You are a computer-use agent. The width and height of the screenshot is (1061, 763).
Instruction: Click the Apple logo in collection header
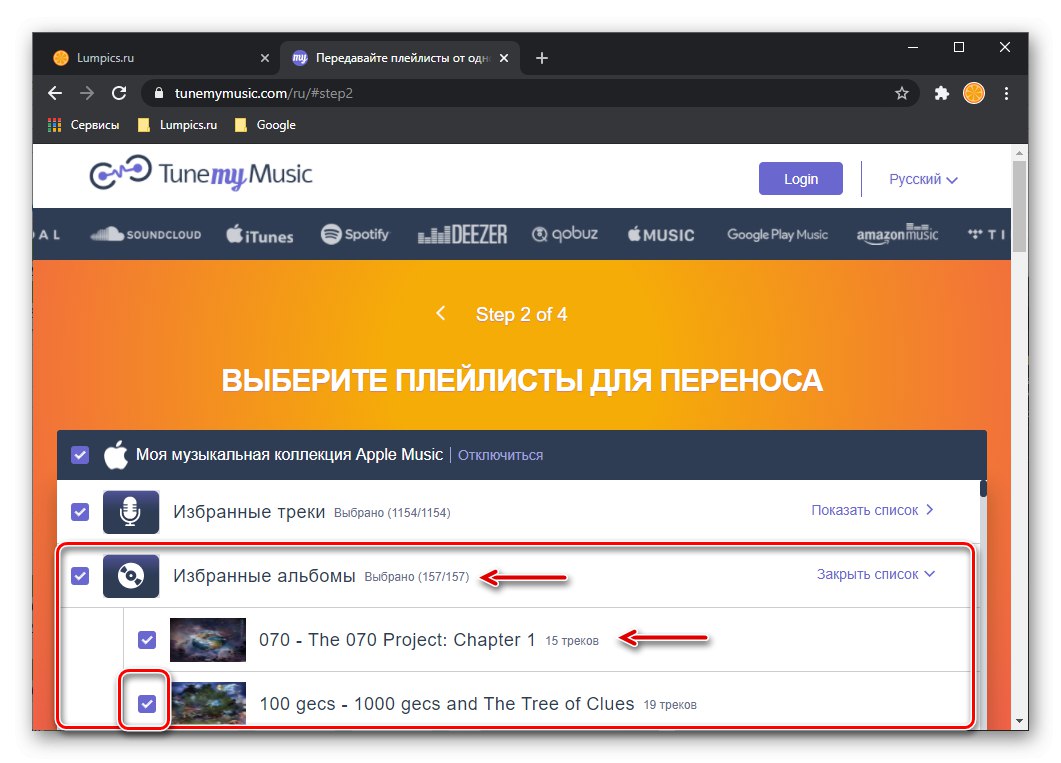point(116,455)
